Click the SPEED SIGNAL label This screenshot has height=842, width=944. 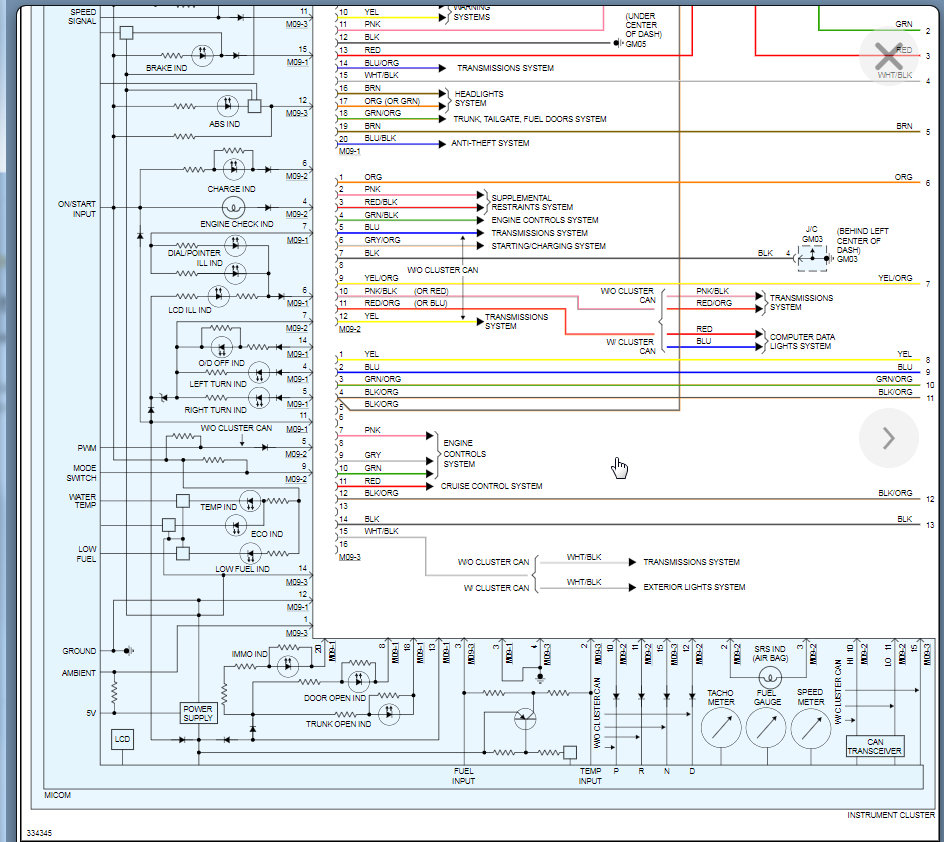tap(82, 16)
